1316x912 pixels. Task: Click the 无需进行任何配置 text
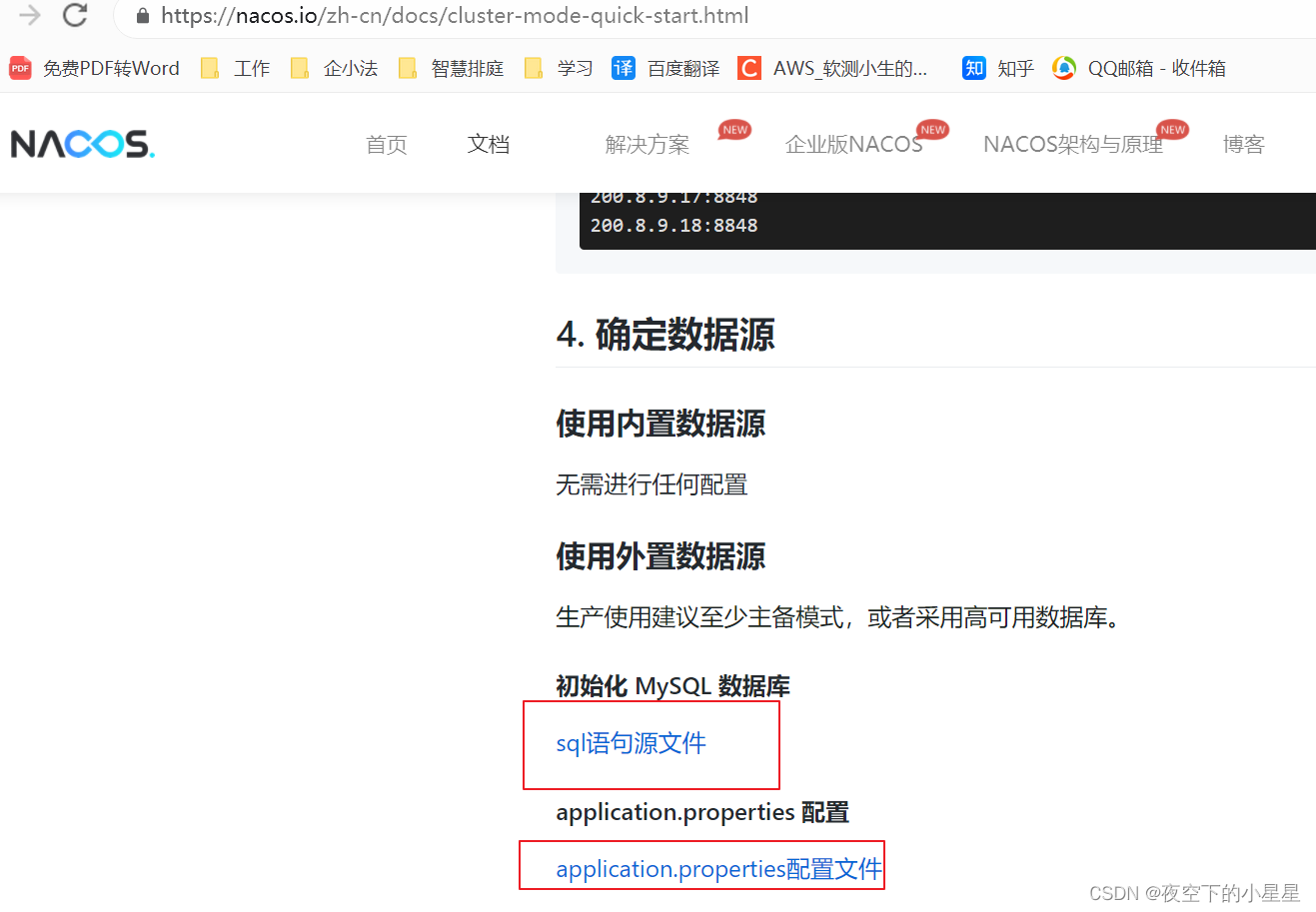(652, 485)
